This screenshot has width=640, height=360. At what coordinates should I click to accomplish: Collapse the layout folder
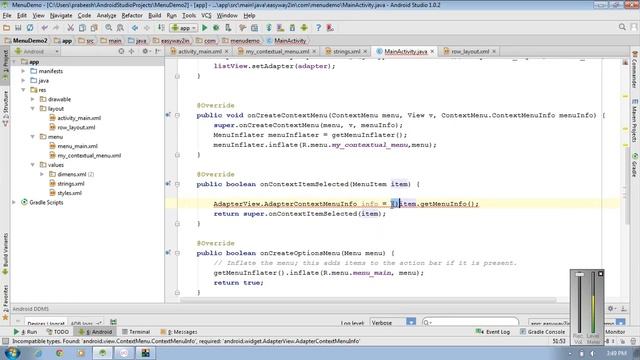click(33, 109)
